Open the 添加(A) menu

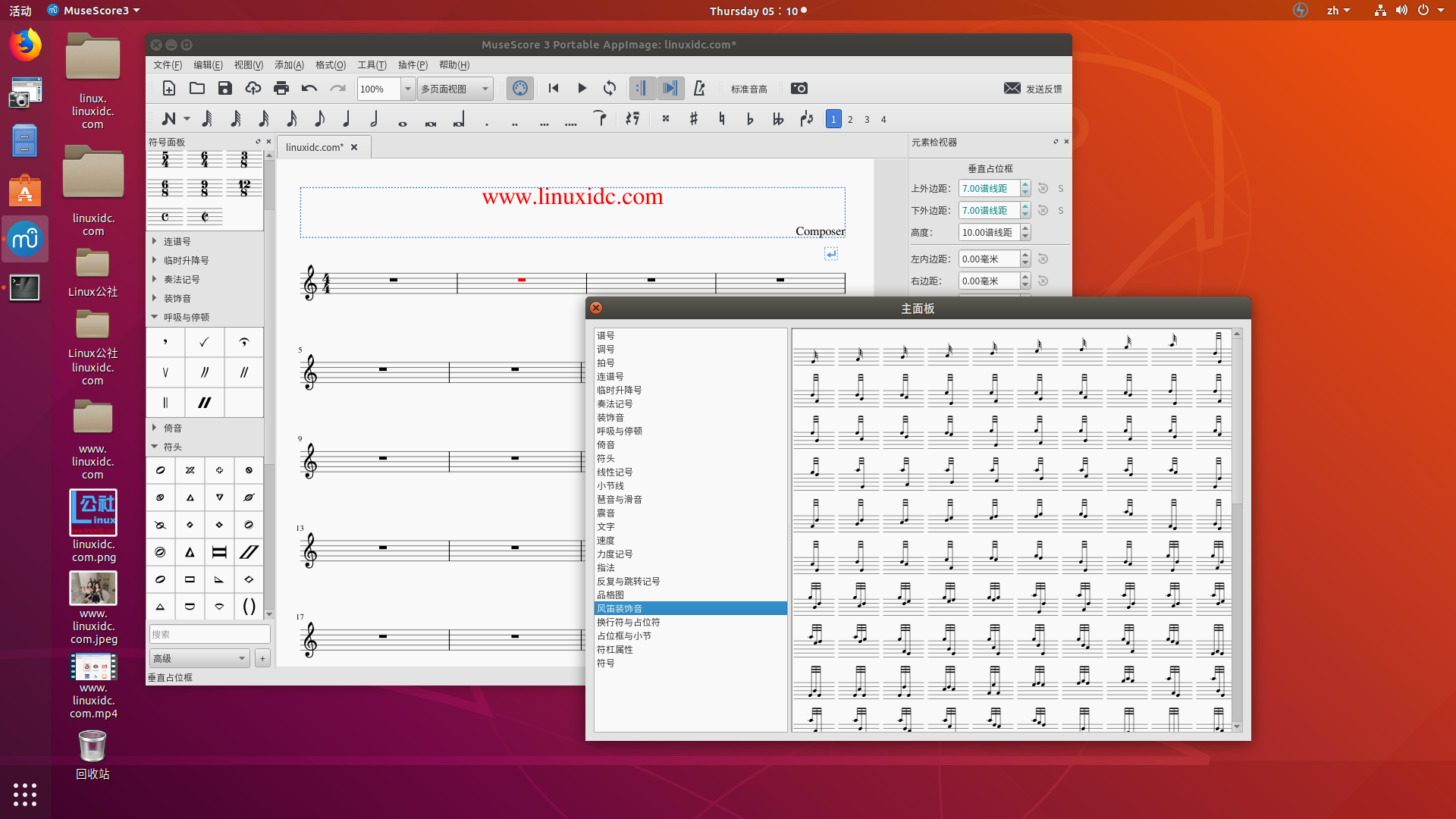pos(289,65)
